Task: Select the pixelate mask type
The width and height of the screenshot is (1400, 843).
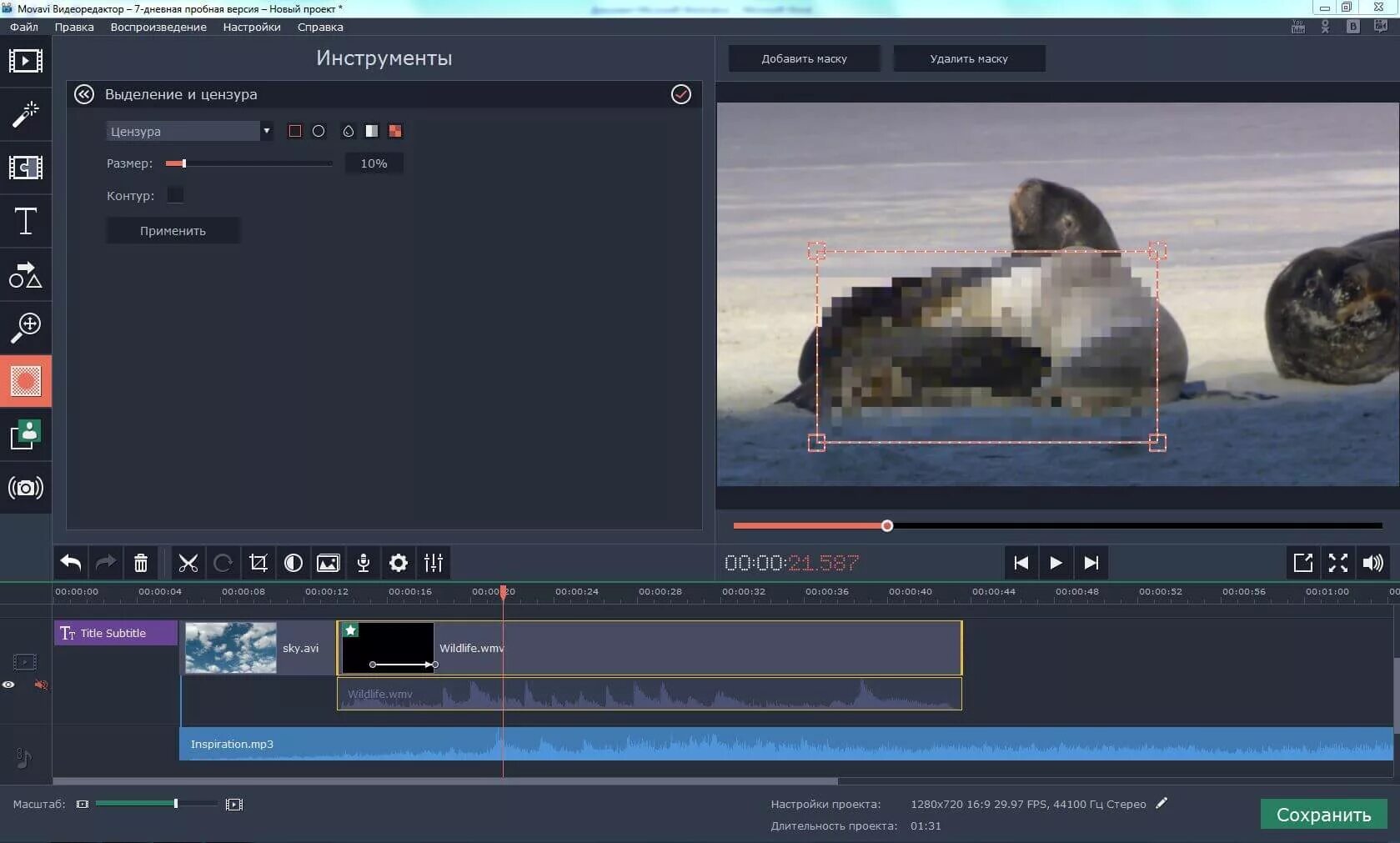Action: tap(395, 131)
